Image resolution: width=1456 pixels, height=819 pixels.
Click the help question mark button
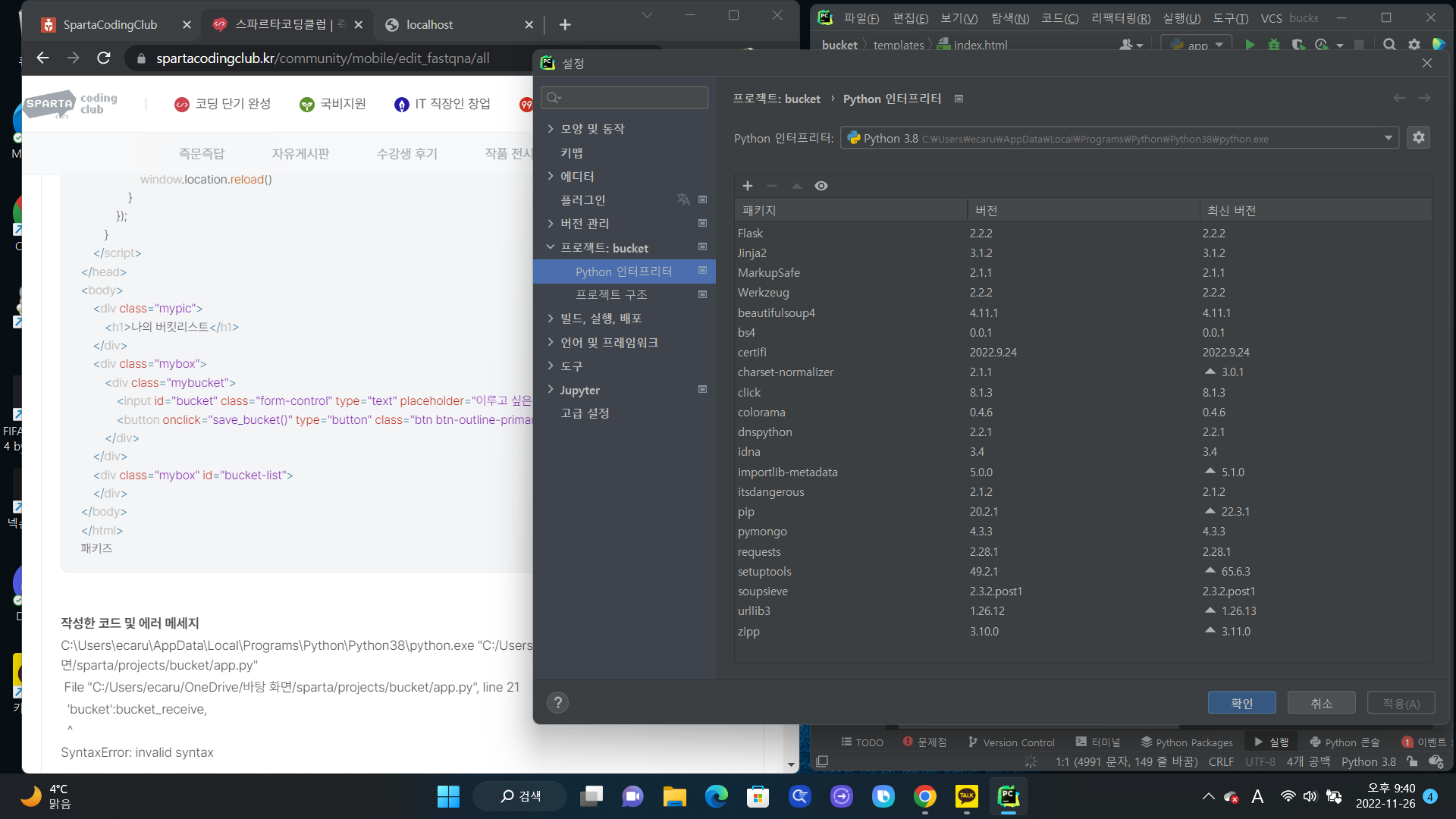(x=557, y=702)
